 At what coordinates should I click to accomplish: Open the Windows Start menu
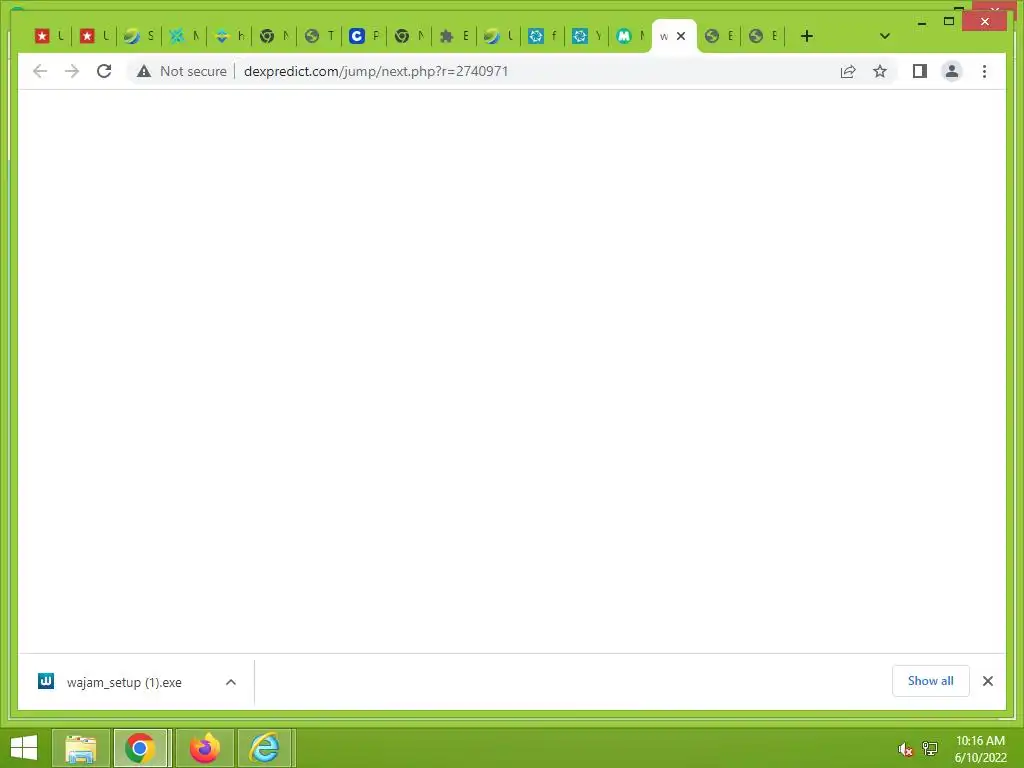click(x=24, y=748)
